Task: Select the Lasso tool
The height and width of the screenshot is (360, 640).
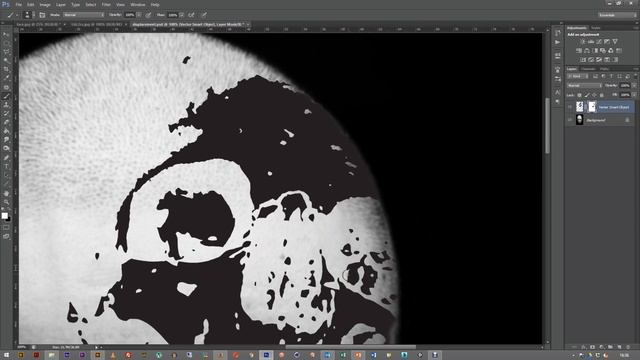Action: (6, 52)
